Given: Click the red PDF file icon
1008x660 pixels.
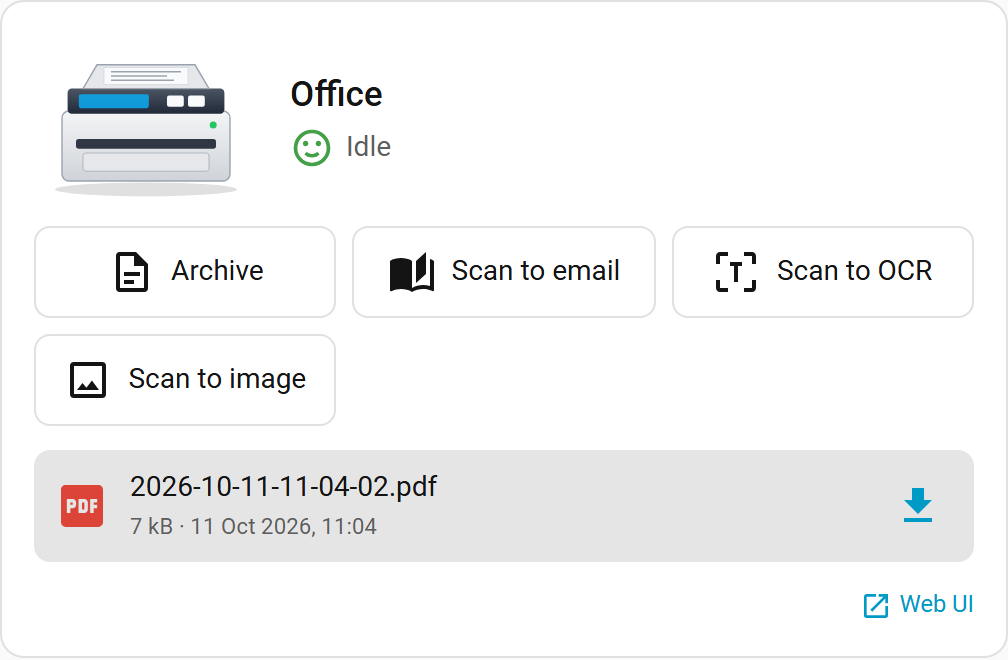Looking at the screenshot, I should [x=82, y=506].
